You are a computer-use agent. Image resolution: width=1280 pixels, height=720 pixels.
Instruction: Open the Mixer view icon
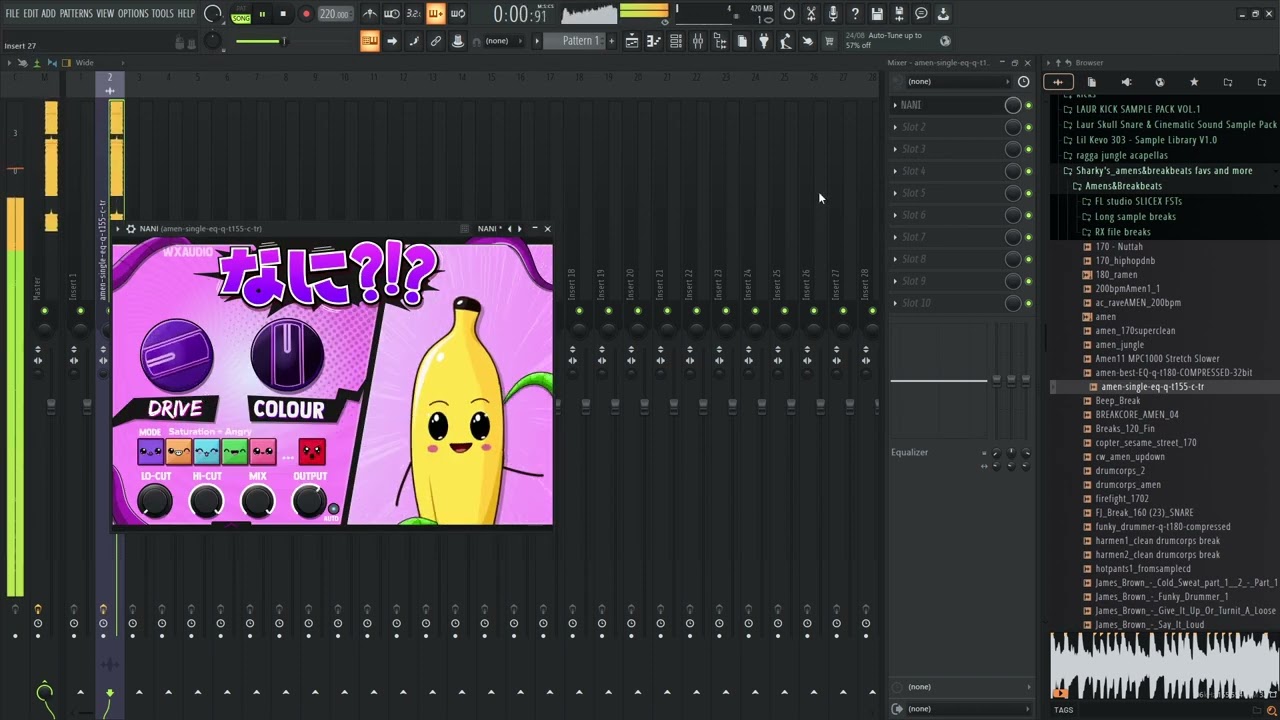click(x=698, y=41)
